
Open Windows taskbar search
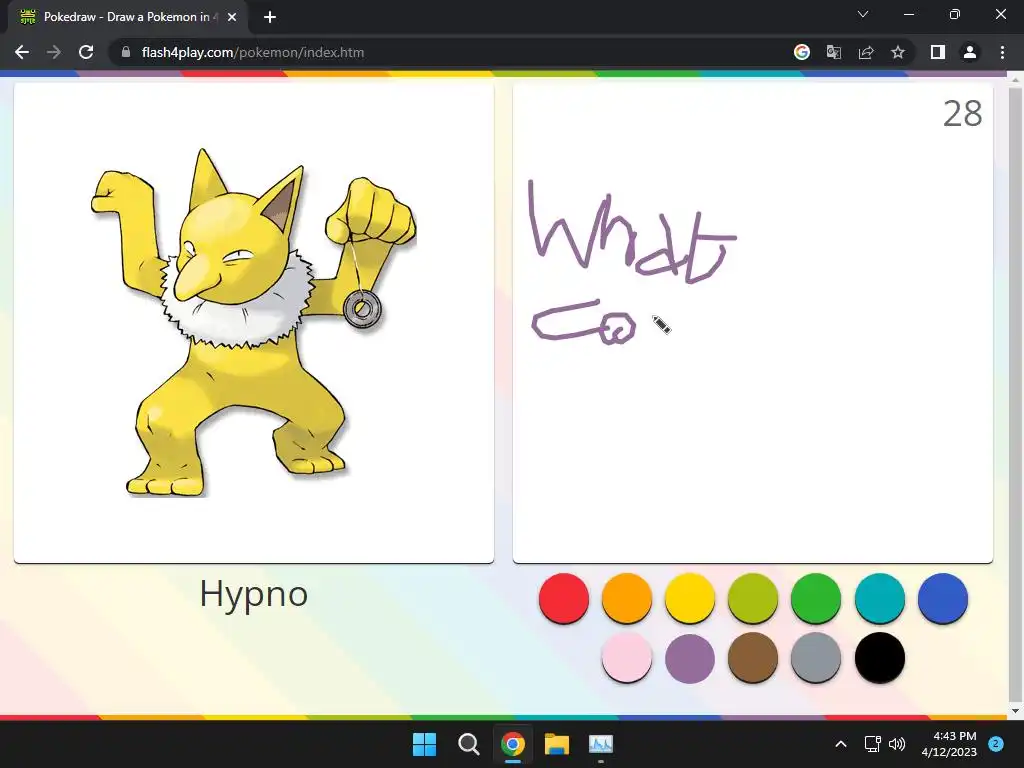pos(469,744)
